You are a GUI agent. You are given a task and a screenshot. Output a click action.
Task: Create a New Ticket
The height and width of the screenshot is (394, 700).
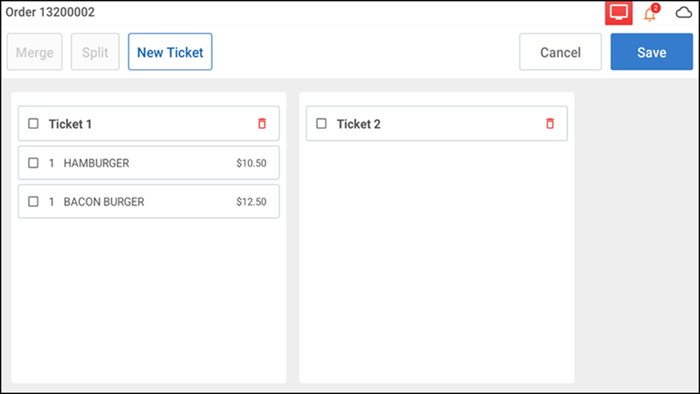click(170, 52)
